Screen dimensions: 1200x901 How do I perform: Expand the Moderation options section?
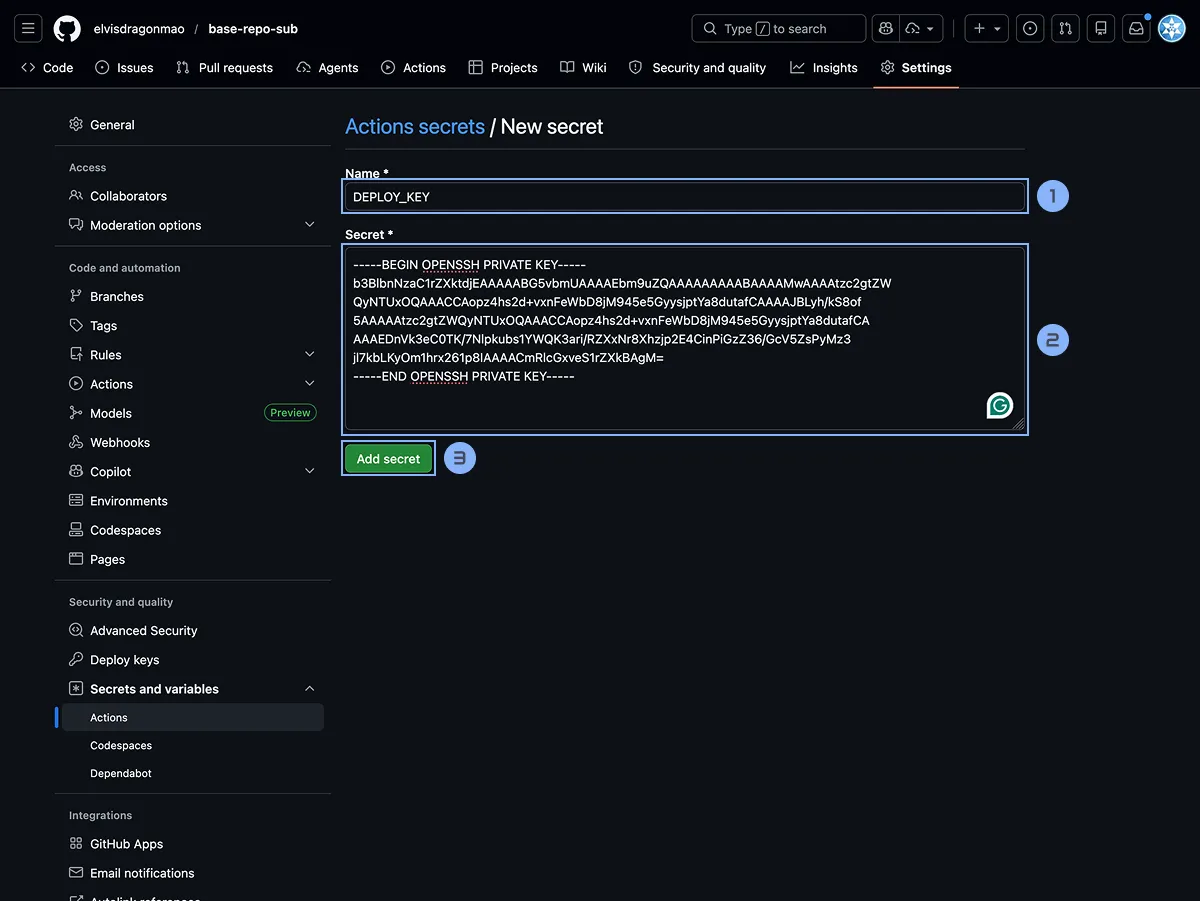[x=309, y=225]
